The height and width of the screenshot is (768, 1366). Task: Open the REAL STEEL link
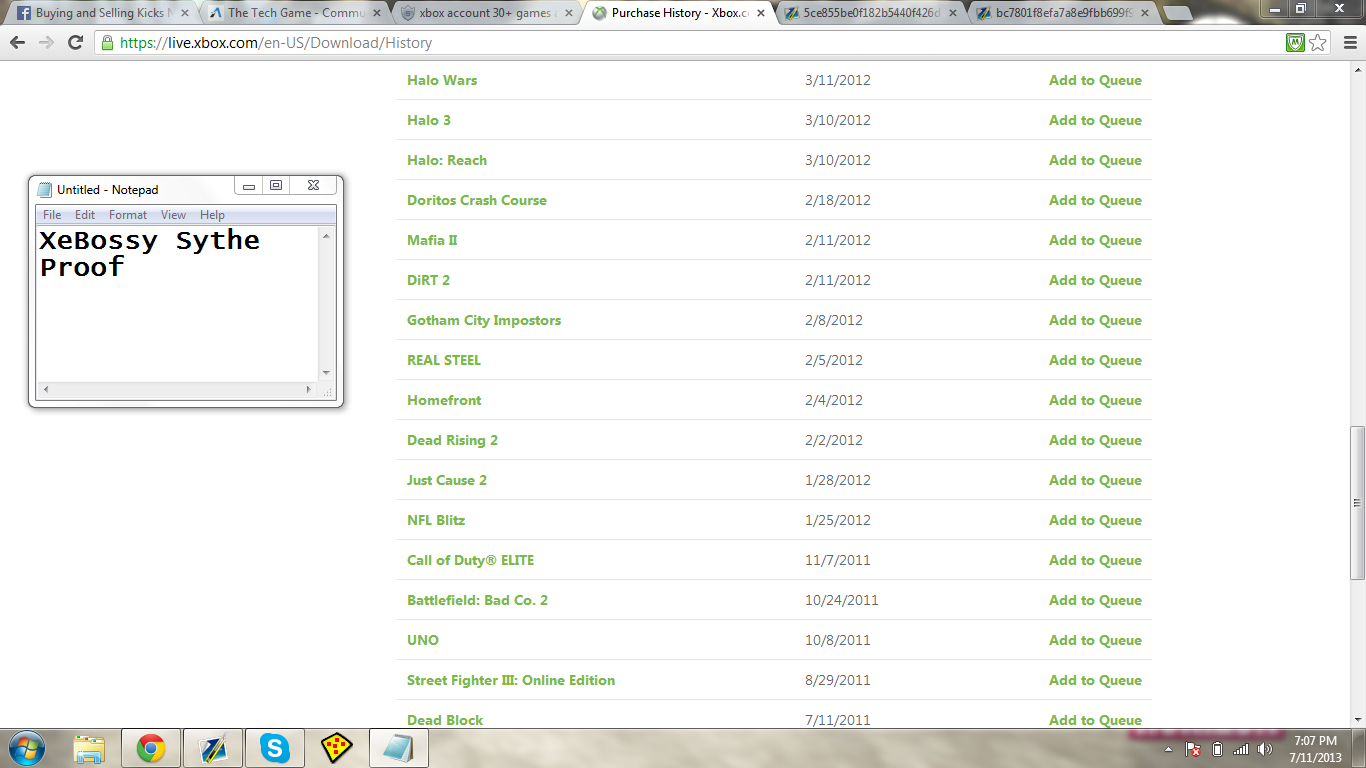(x=444, y=360)
